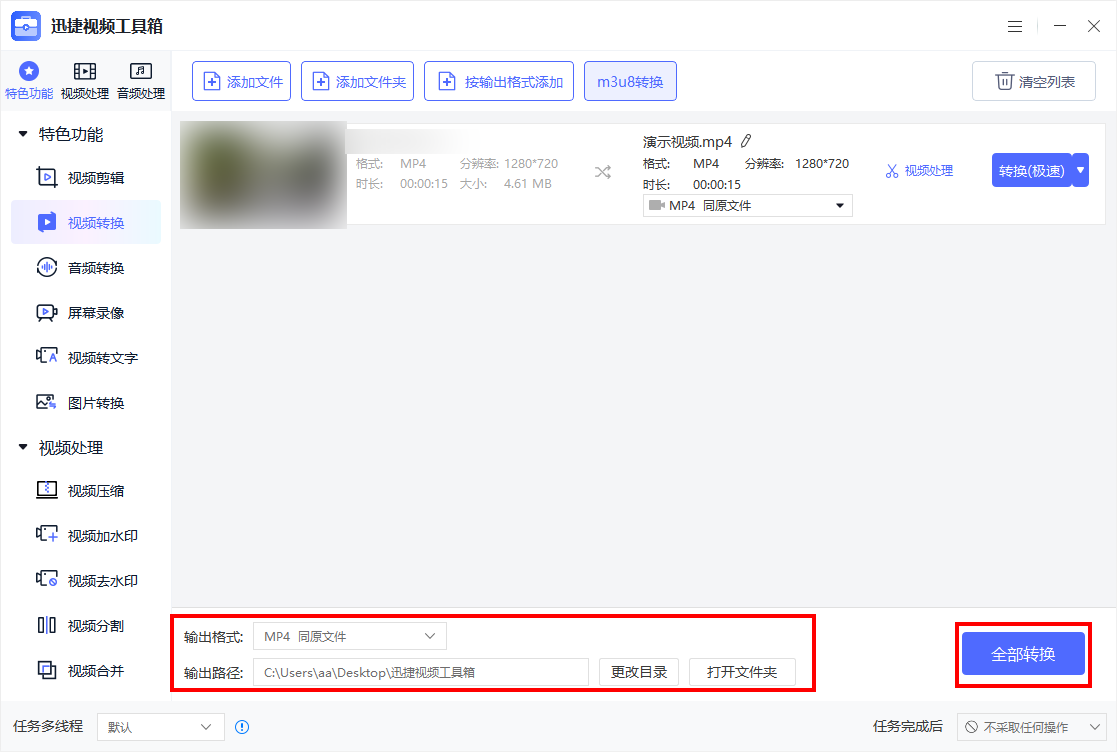The width and height of the screenshot is (1117, 752).
Task: Click the 打开文件夹 button
Action: click(x=742, y=672)
